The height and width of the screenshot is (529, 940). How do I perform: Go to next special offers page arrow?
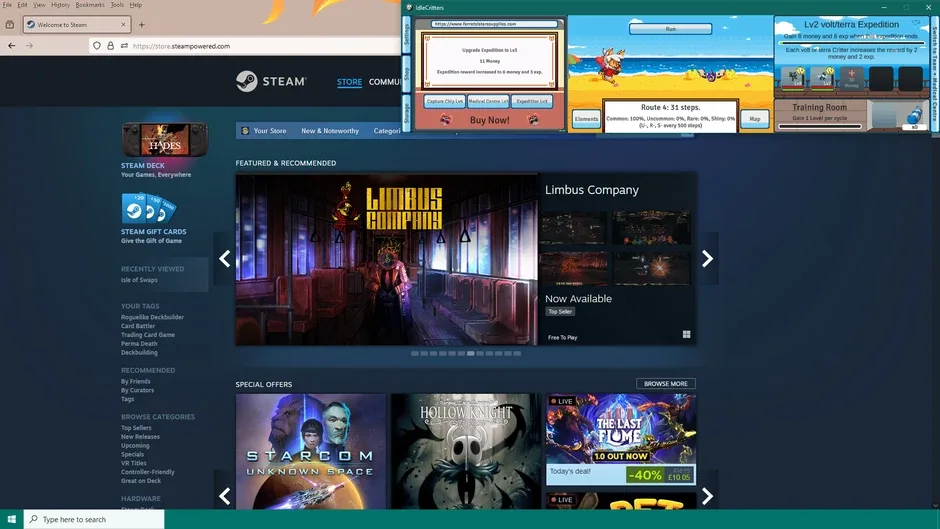coord(707,496)
